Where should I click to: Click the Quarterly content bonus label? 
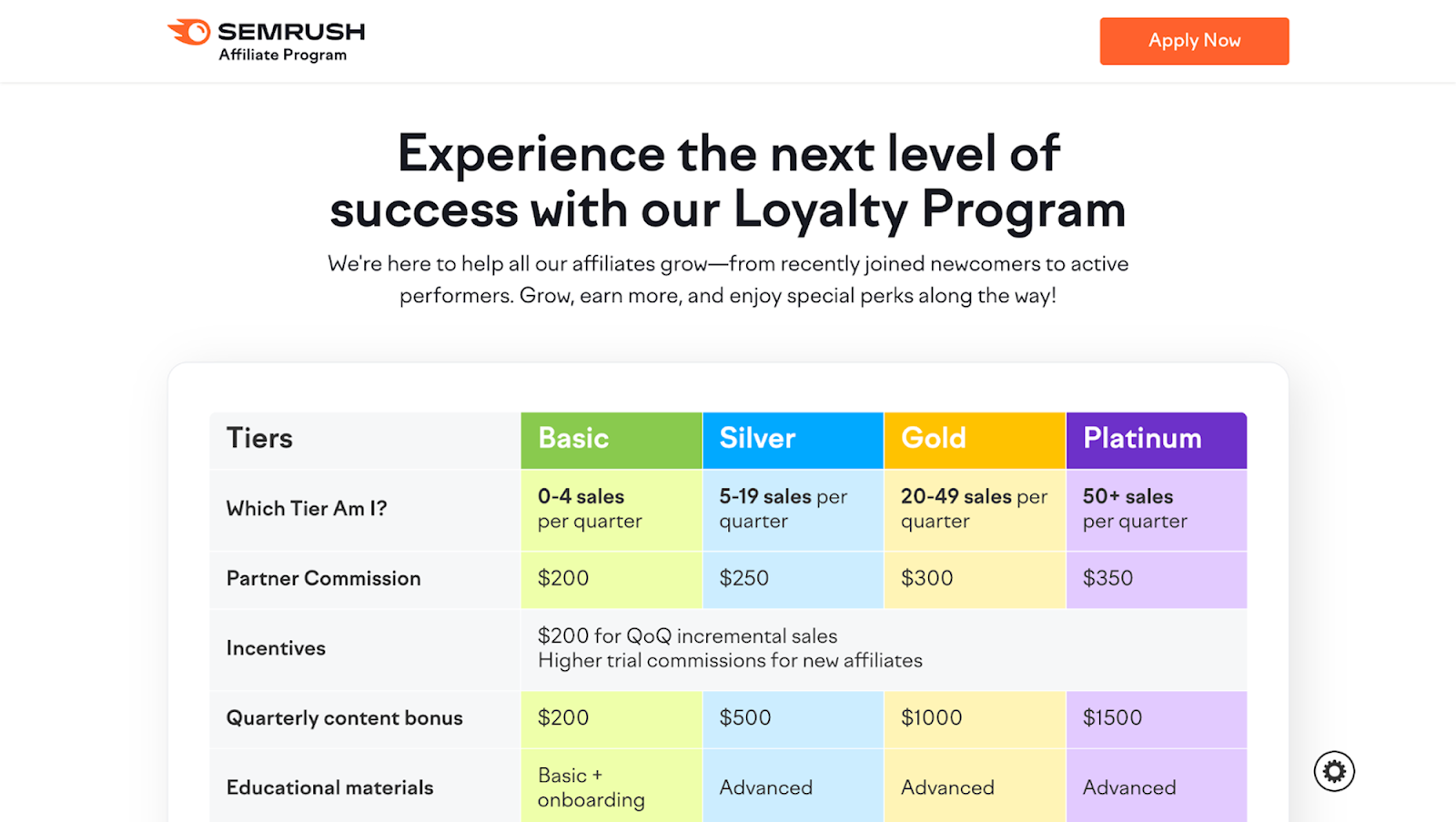pyautogui.click(x=344, y=718)
